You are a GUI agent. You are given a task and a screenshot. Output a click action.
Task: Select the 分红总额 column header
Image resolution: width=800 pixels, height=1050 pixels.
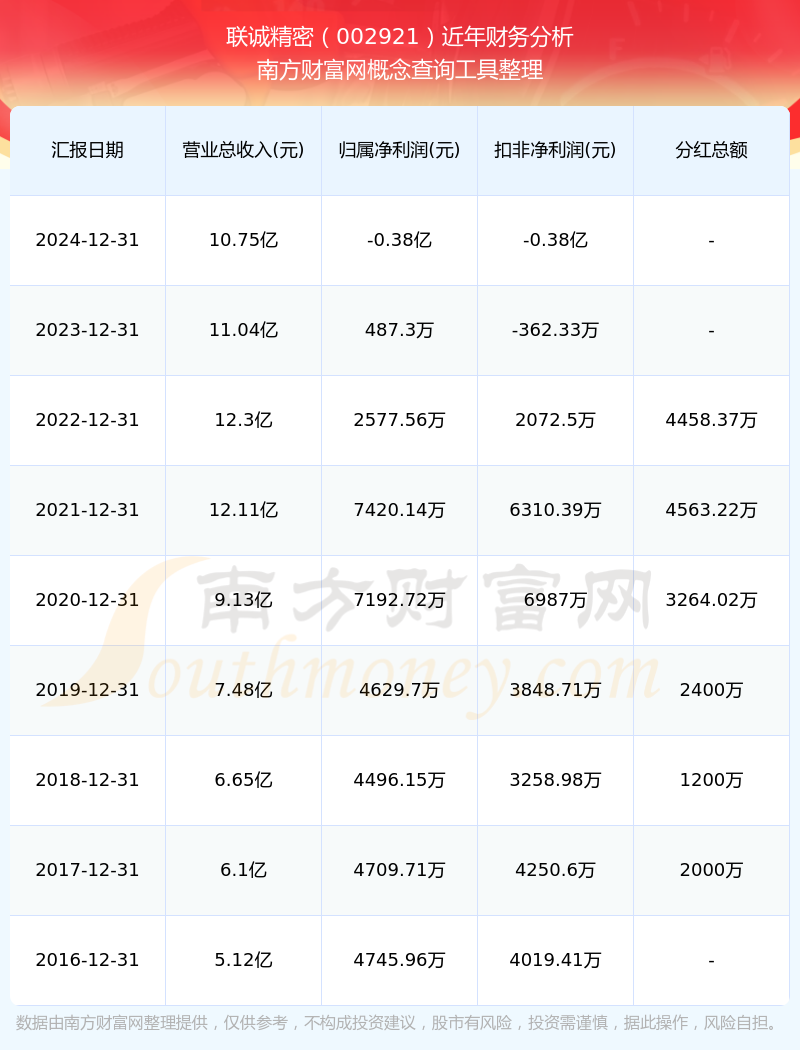(711, 150)
